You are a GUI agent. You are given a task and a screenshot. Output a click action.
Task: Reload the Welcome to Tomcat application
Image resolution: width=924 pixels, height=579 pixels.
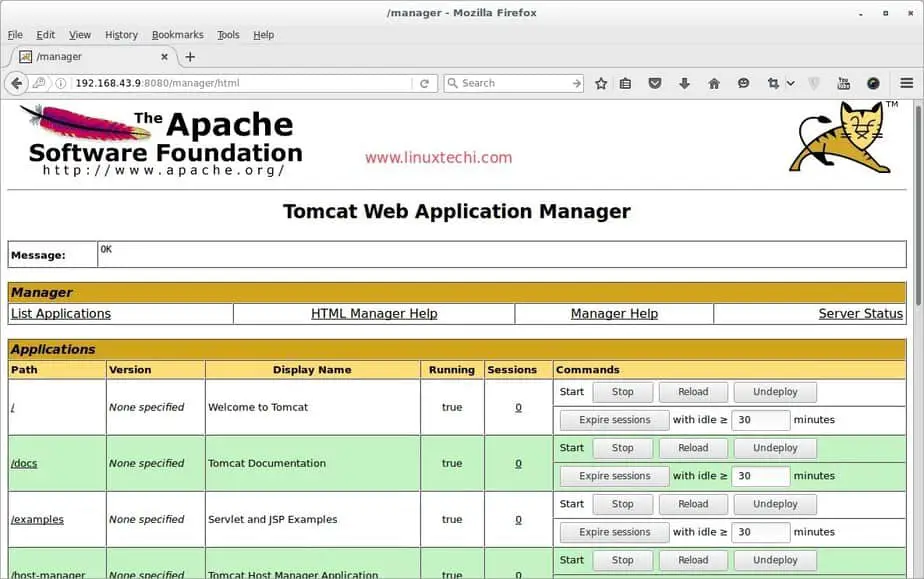click(x=693, y=392)
